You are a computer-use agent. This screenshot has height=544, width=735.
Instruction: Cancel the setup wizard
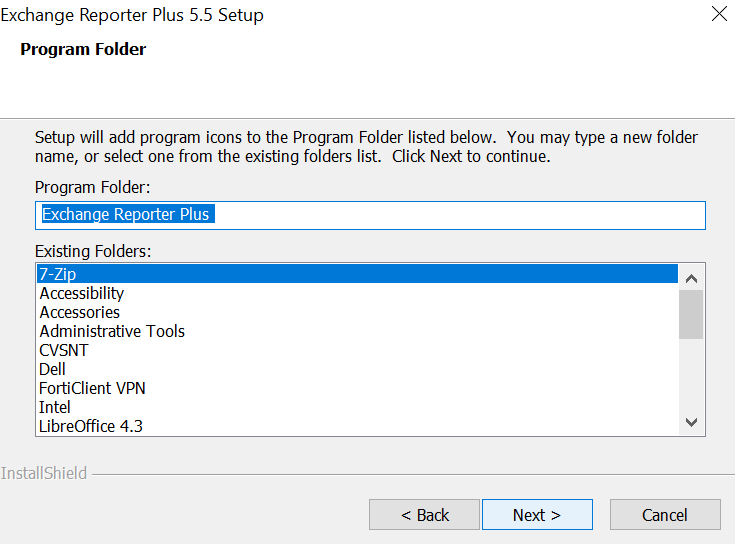[x=664, y=515]
